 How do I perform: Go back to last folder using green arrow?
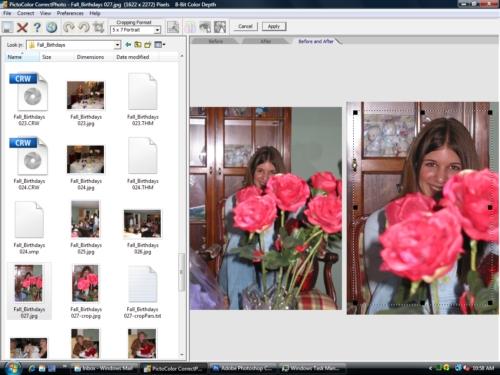[128, 44]
